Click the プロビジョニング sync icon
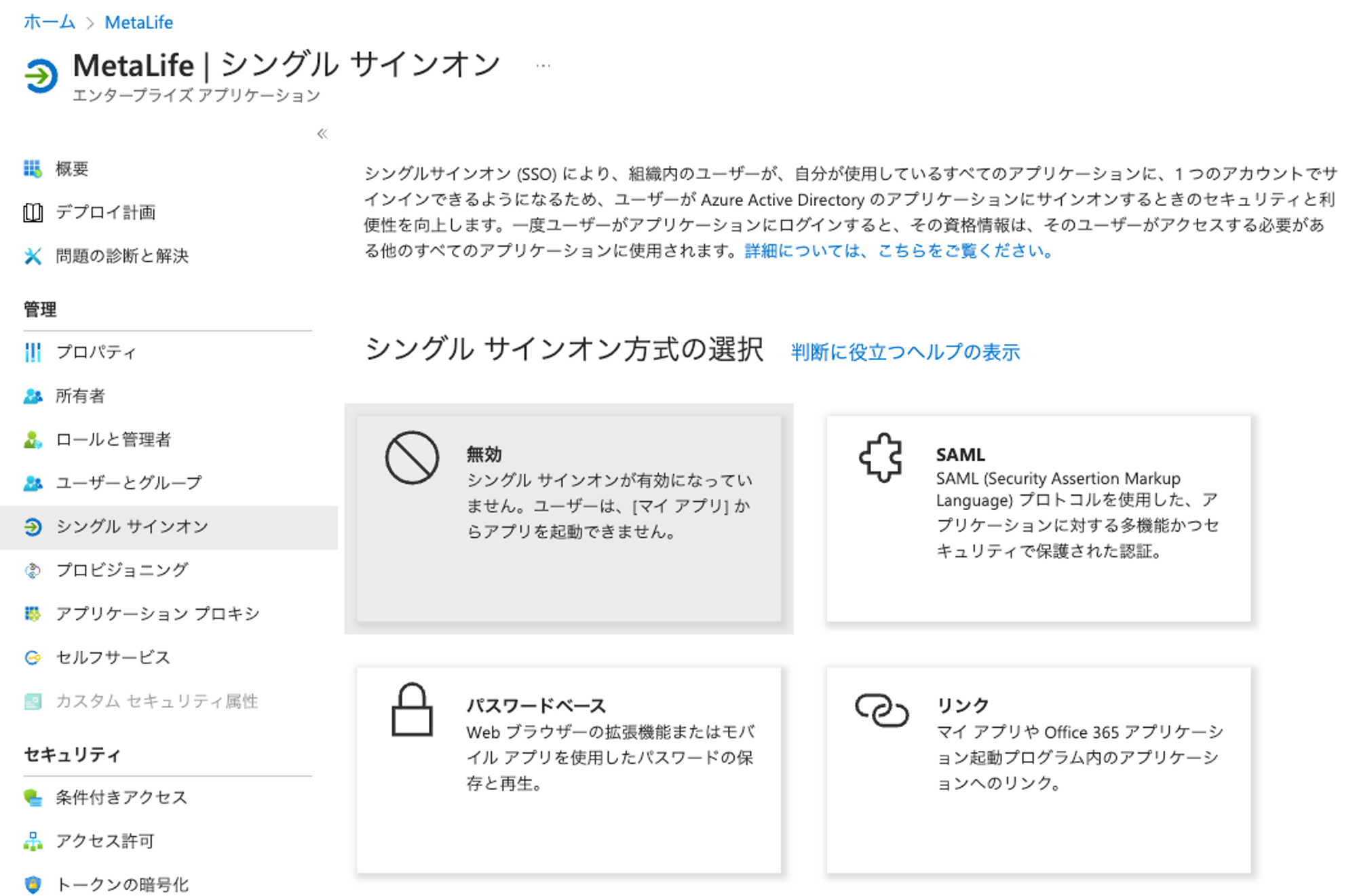This screenshot has height=896, width=1357. [x=33, y=570]
